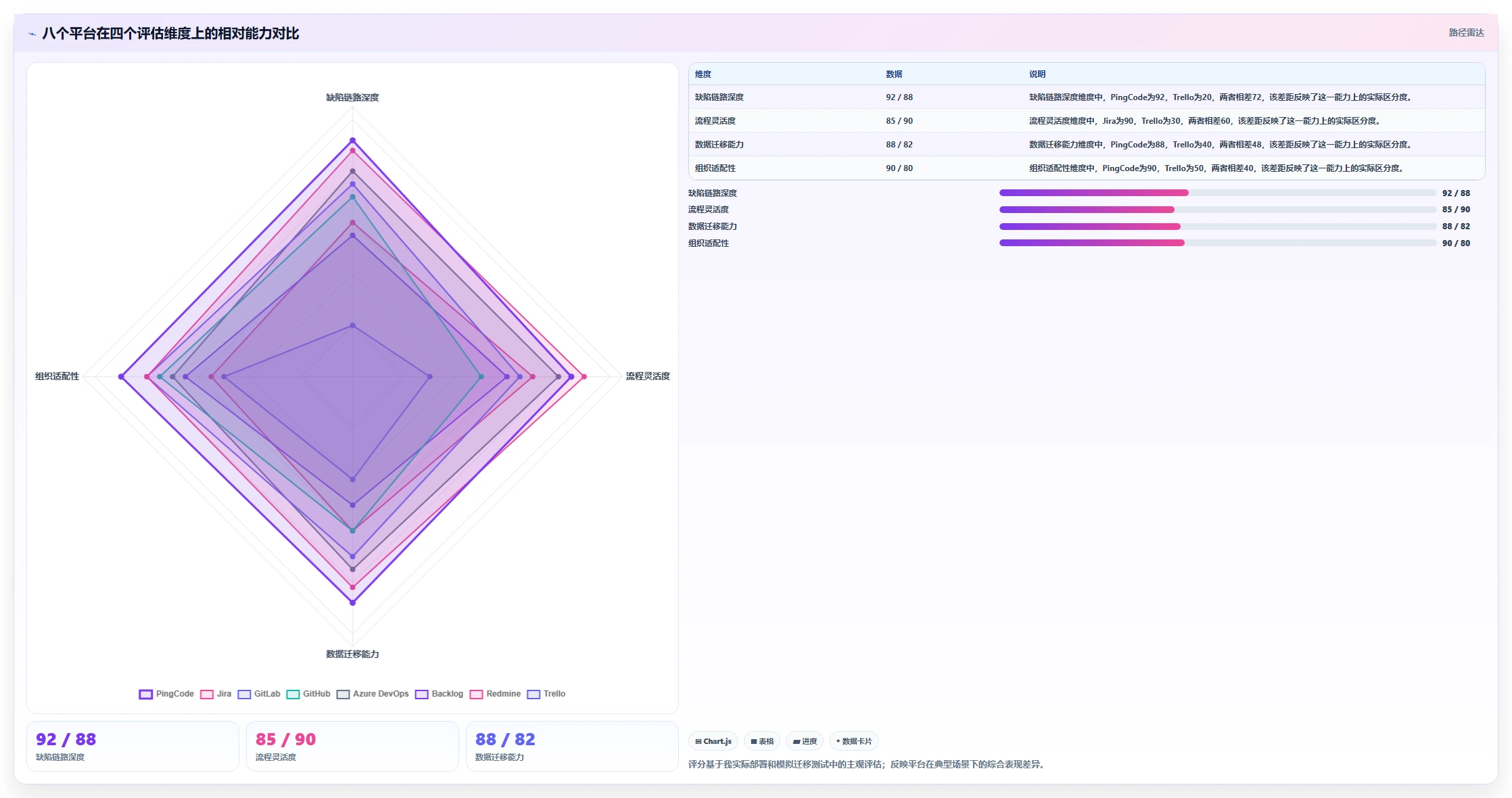The width and height of the screenshot is (1512, 798).
Task: Open the 92 / 88 缺陷链路深度 card
Action: 133,746
